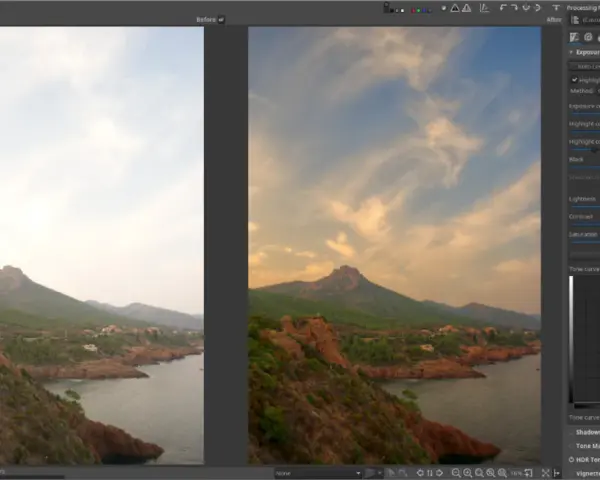Click the zoom 100% magnifier icon
The height and width of the screenshot is (480, 600).
pyautogui.click(x=491, y=473)
